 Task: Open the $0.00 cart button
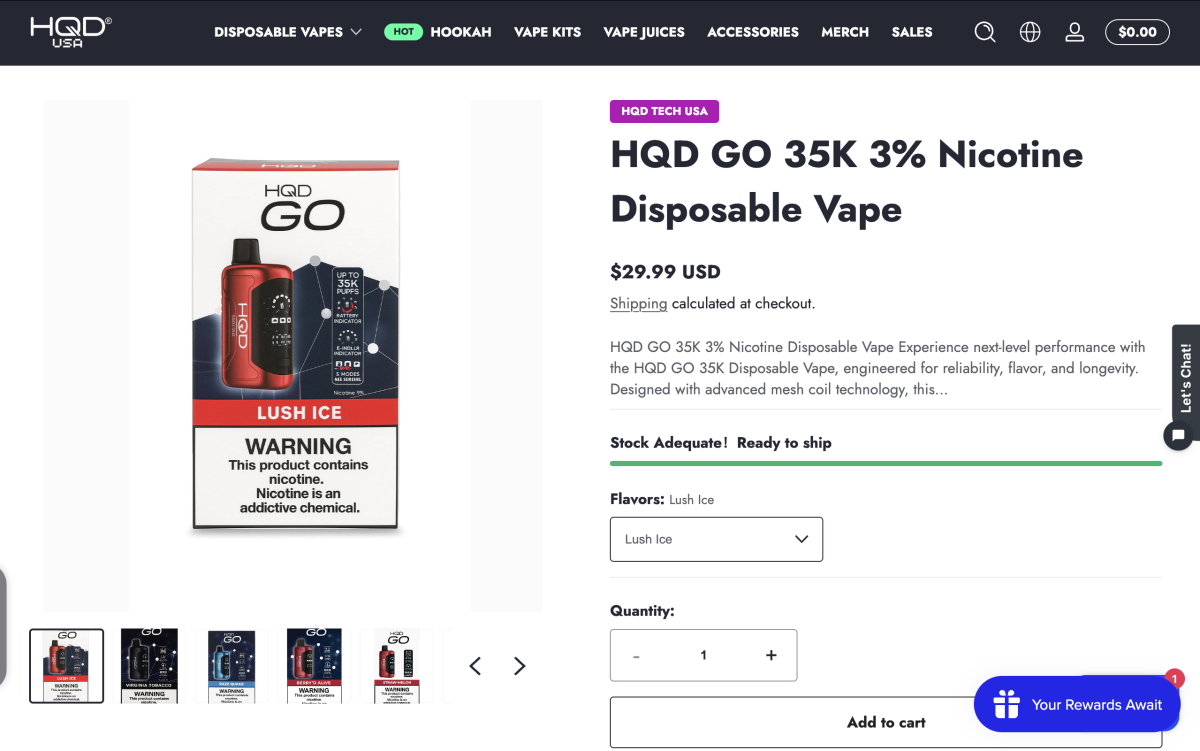[1137, 32]
